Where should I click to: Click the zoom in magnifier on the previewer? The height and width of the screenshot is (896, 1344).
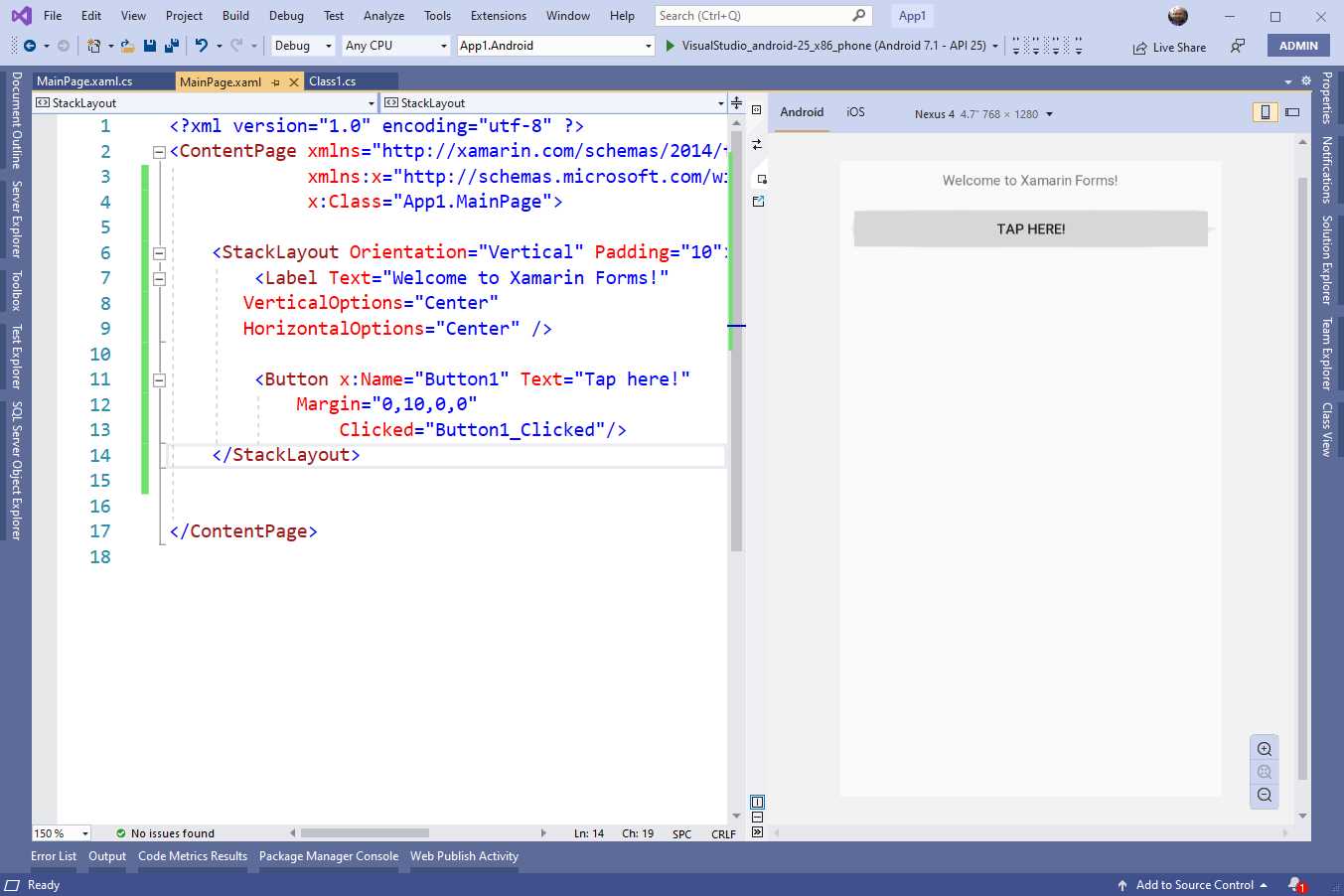(x=1264, y=748)
